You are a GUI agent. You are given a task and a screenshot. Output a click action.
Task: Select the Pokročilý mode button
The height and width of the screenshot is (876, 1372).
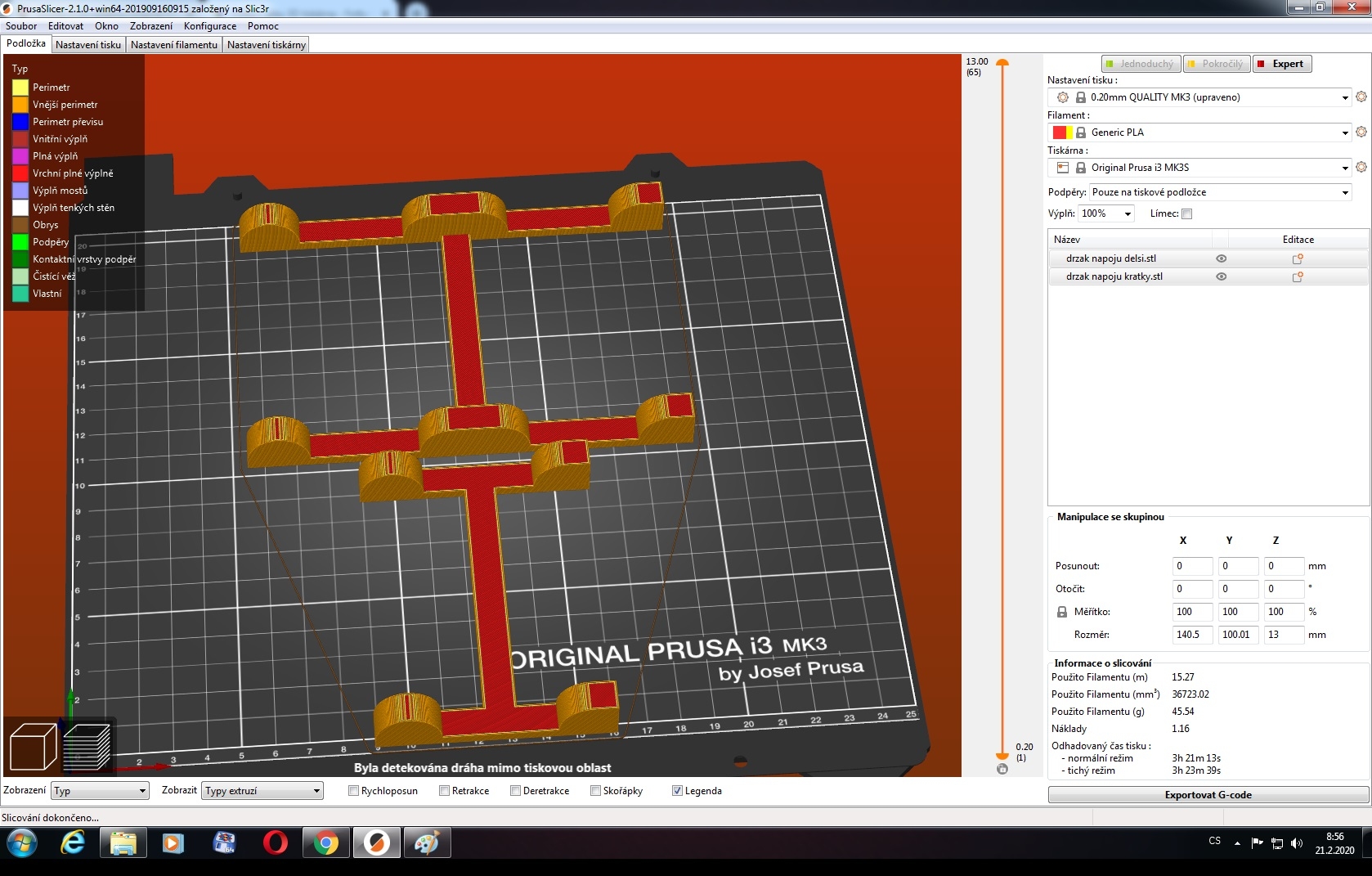(1216, 64)
